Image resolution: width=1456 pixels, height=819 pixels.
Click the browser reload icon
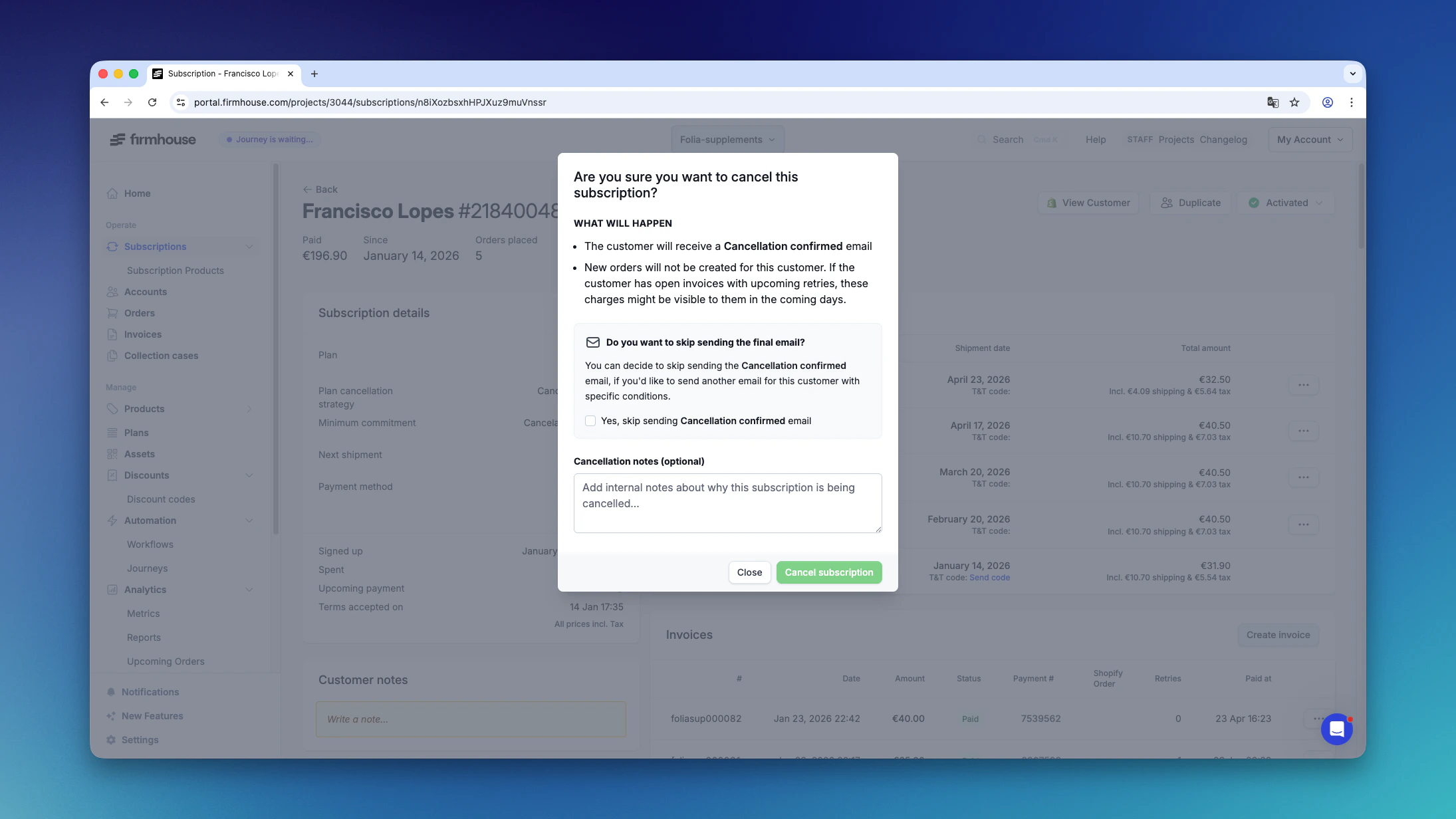point(152,102)
